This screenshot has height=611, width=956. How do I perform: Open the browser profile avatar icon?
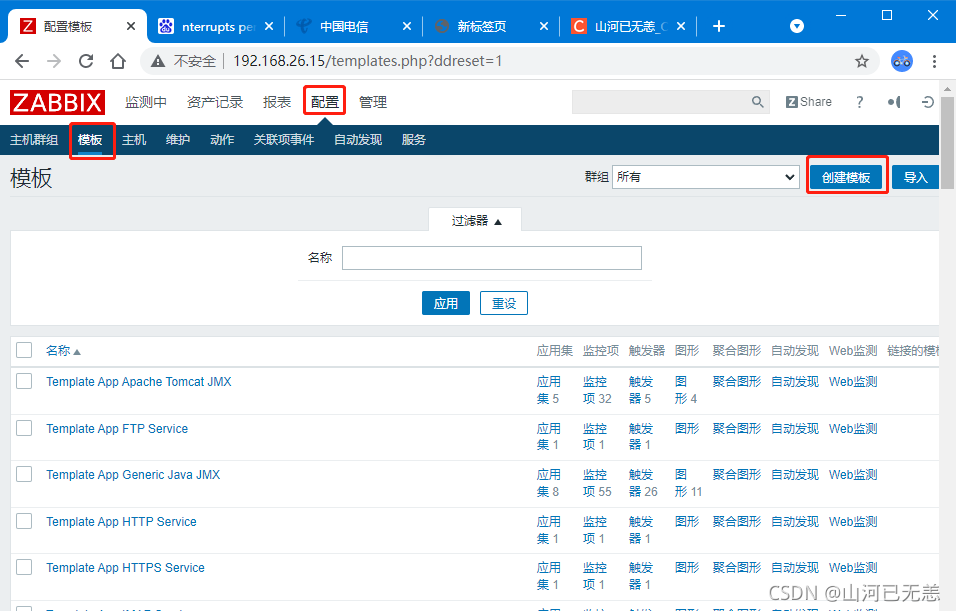coord(902,61)
